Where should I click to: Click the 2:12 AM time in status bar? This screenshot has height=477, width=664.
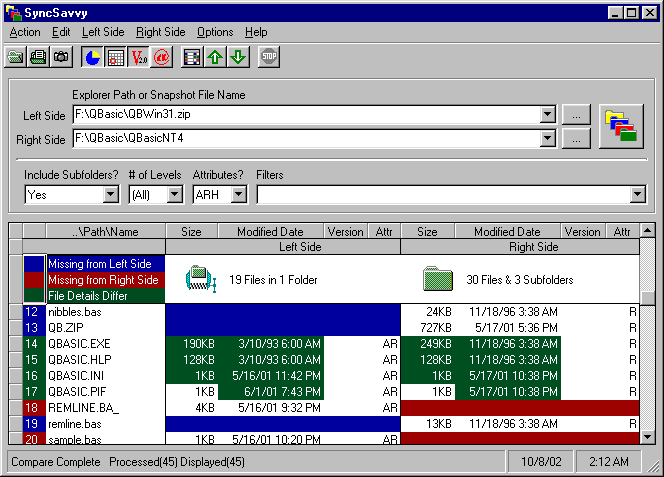(609, 462)
